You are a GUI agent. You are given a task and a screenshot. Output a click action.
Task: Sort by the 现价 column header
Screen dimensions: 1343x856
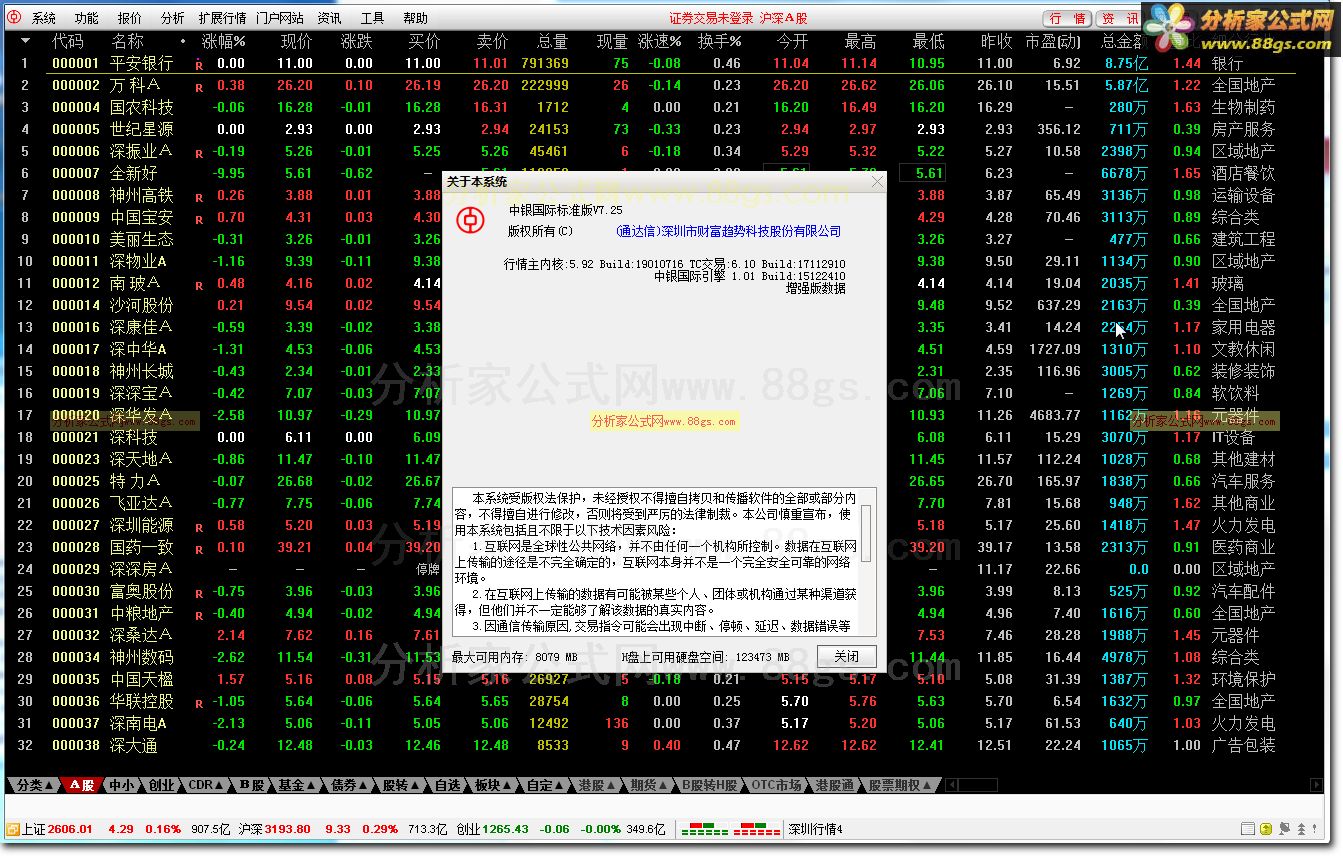coord(296,41)
